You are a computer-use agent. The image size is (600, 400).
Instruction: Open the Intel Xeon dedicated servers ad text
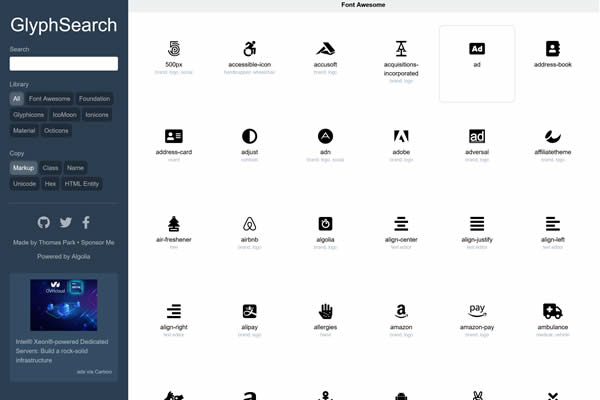(62, 351)
